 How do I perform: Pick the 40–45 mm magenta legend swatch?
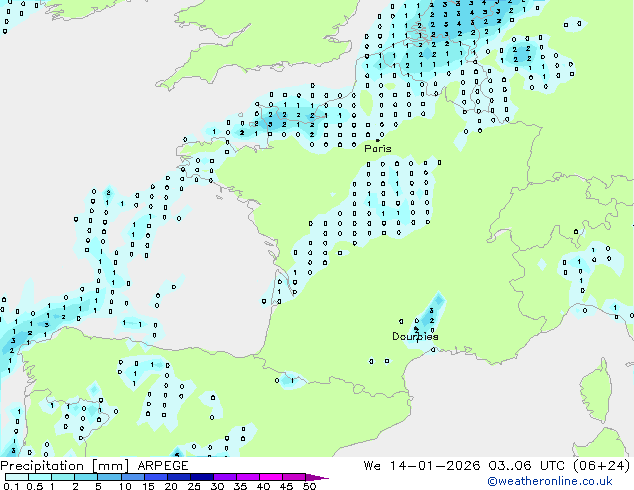[x=271, y=477]
